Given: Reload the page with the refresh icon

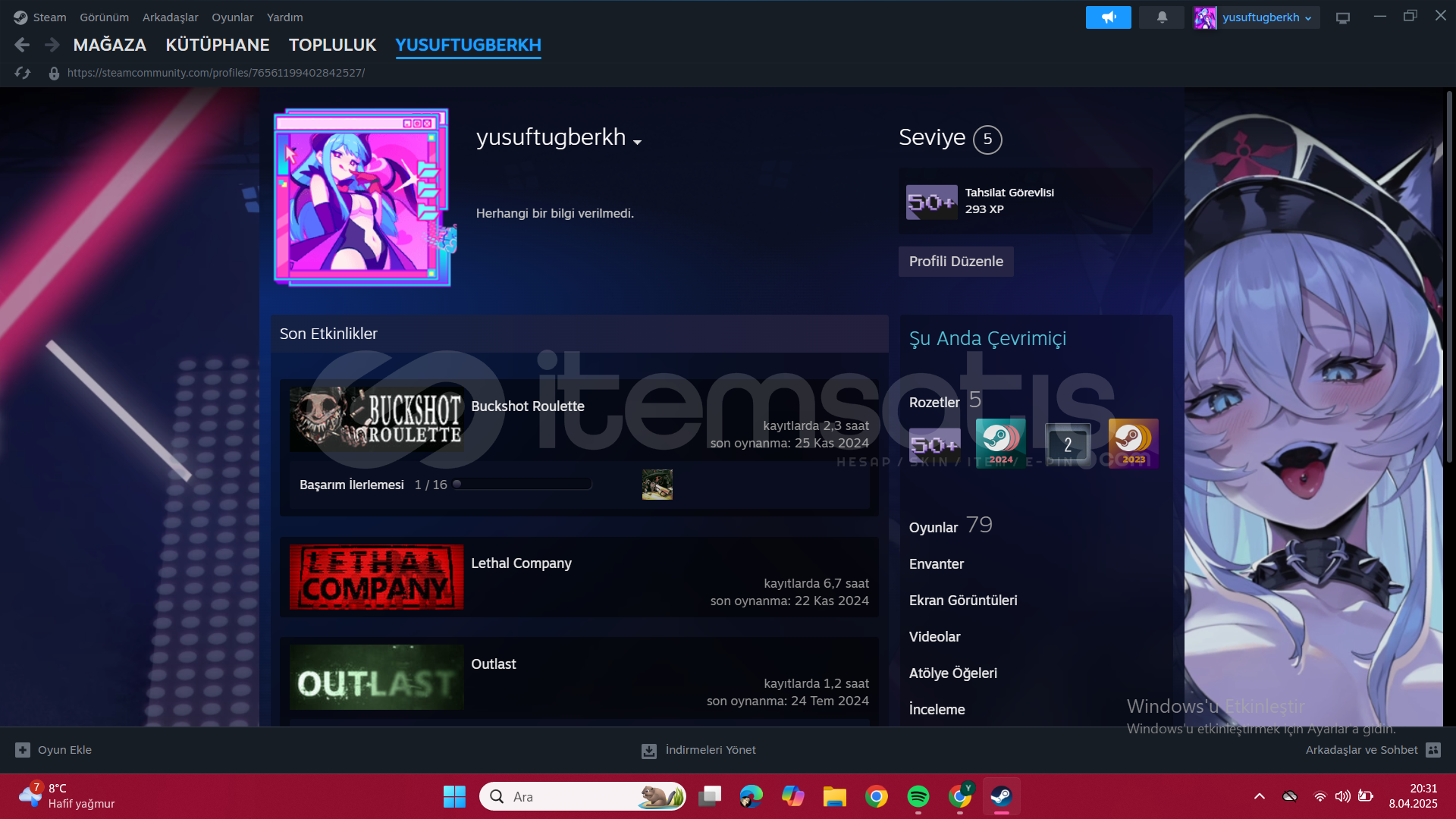Looking at the screenshot, I should pos(23,73).
